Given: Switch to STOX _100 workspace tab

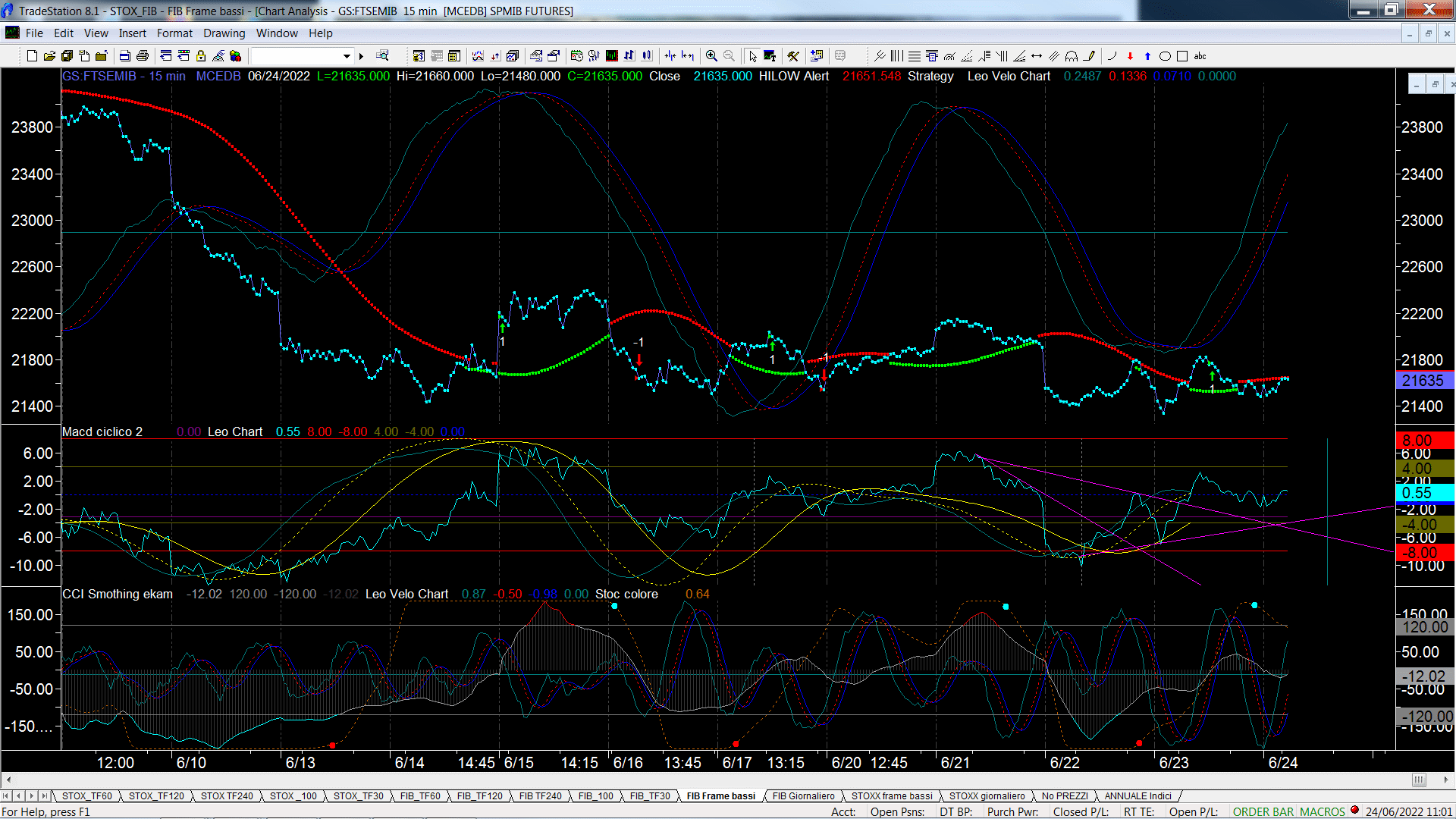Looking at the screenshot, I should click(x=293, y=796).
